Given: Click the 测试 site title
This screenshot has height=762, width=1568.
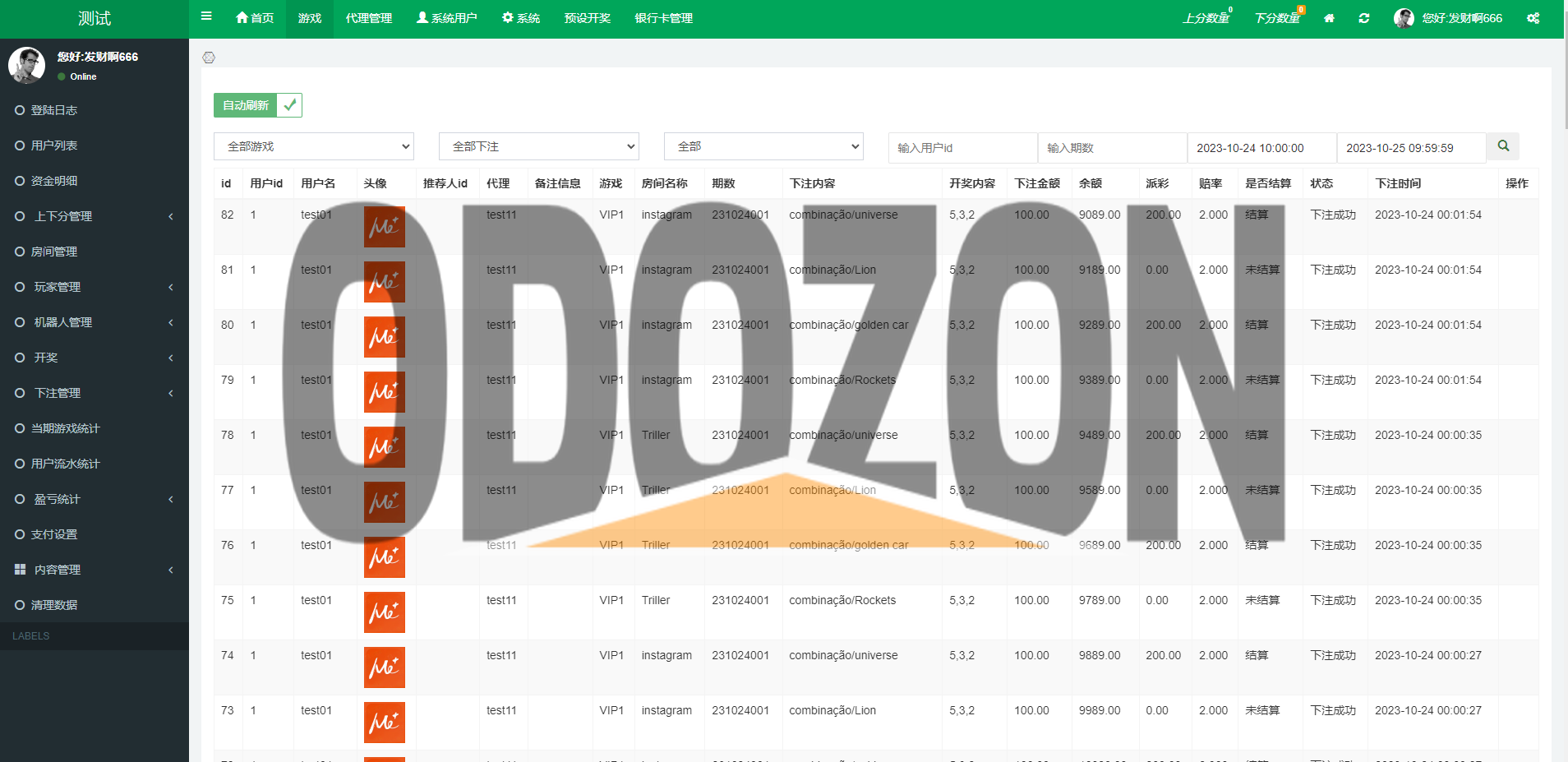Looking at the screenshot, I should pyautogui.click(x=95, y=19).
